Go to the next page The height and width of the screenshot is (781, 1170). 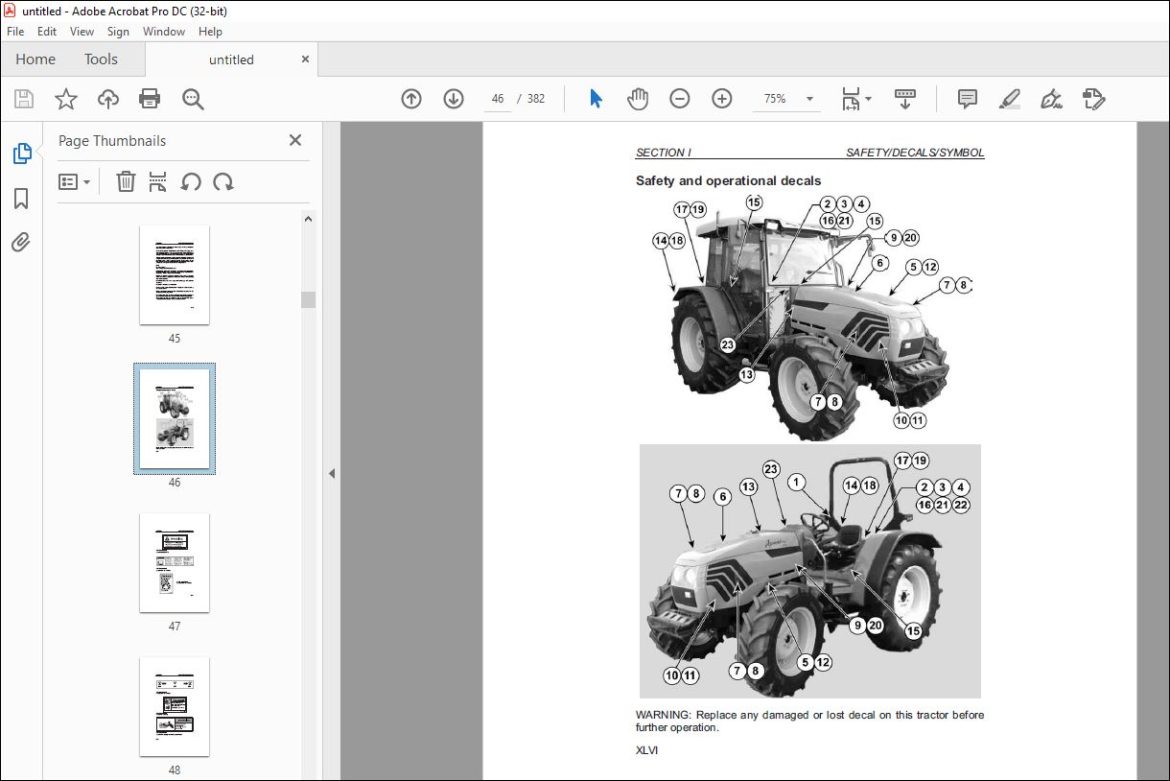(452, 98)
